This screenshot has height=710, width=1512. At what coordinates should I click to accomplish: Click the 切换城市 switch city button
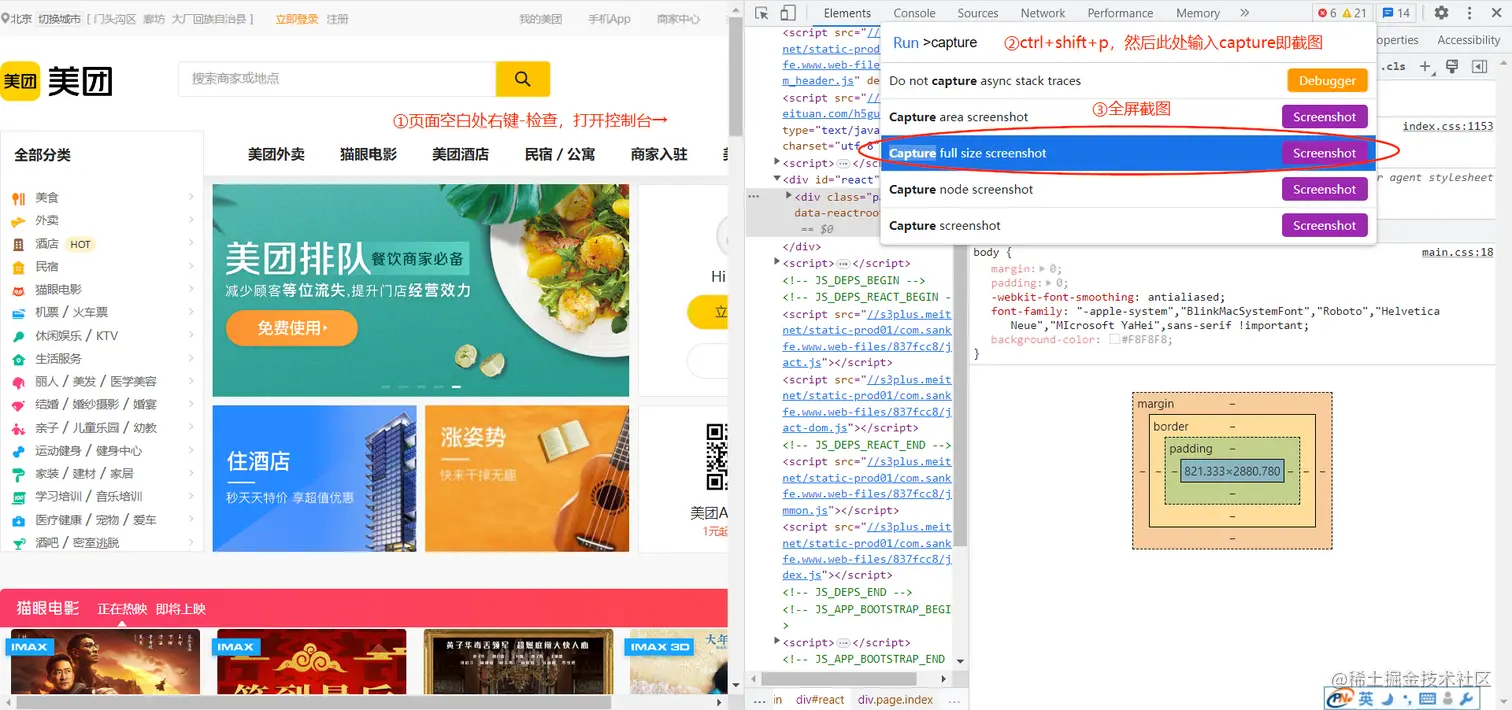[59, 19]
